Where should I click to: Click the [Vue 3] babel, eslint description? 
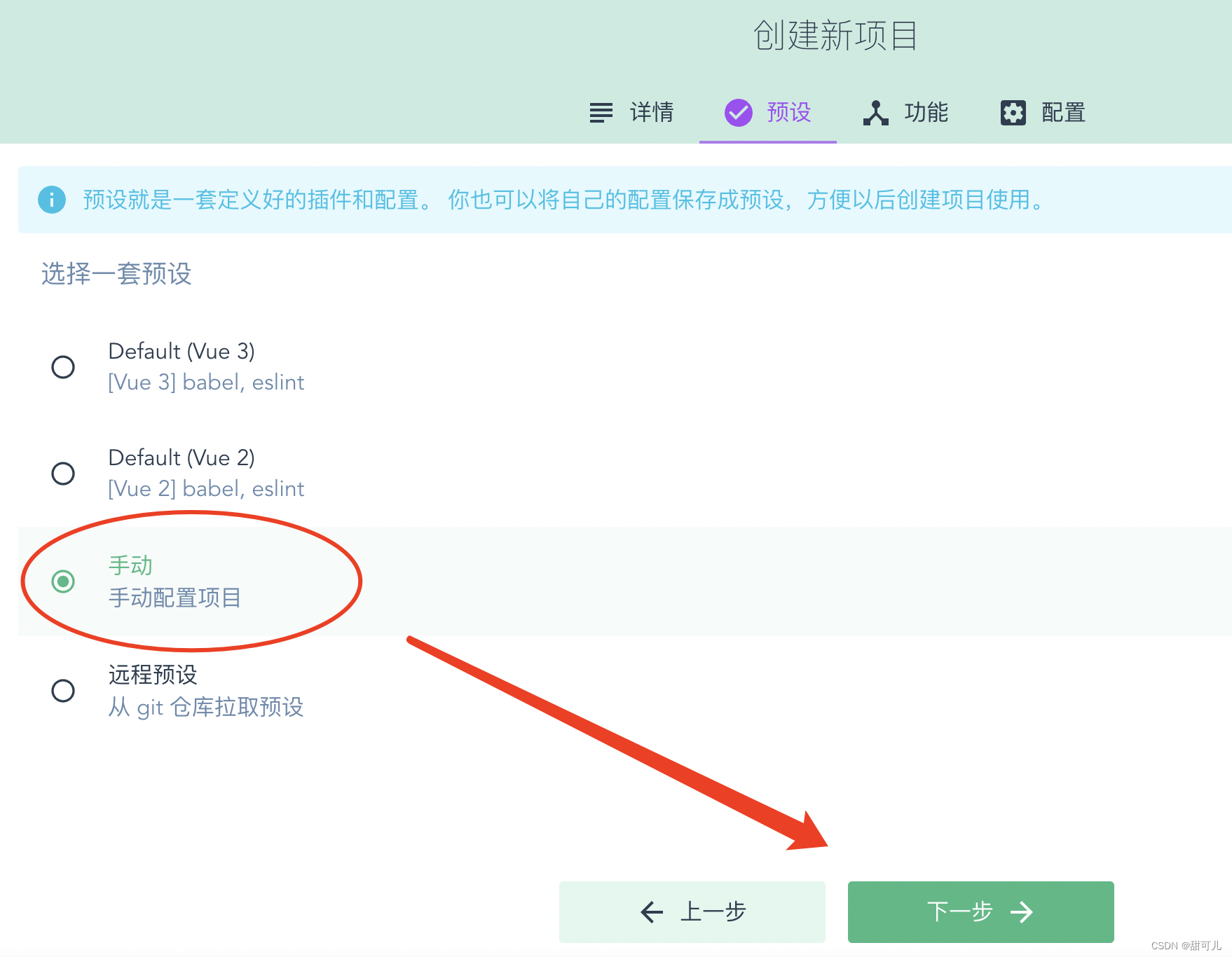click(x=206, y=383)
